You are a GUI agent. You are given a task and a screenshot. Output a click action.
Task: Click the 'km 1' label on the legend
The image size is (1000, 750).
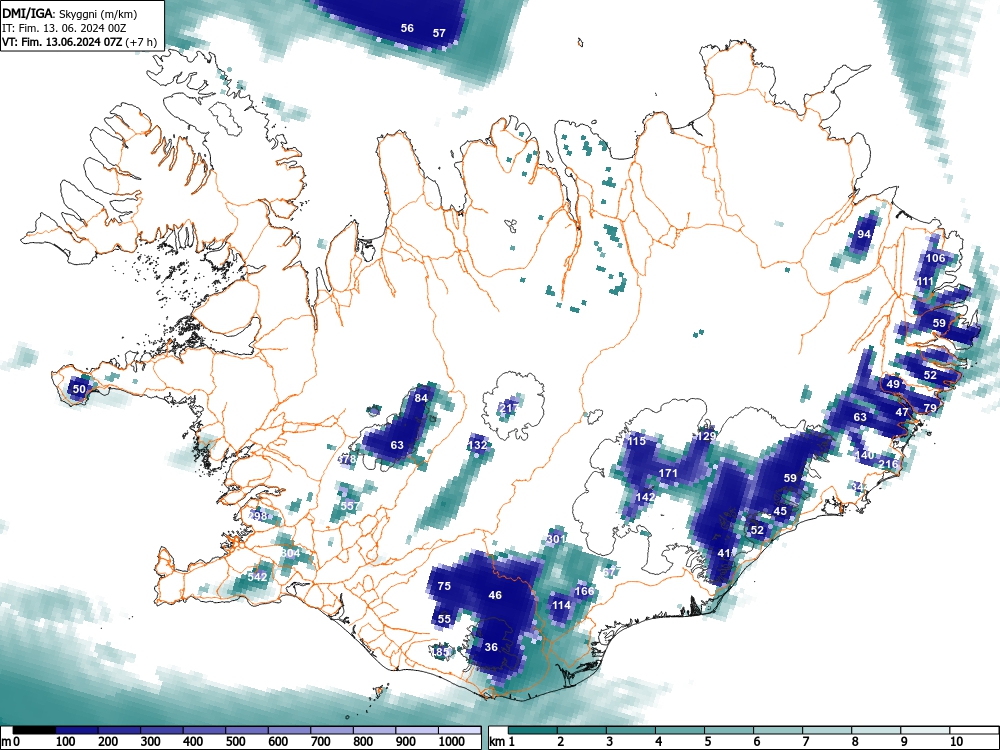click(503, 742)
